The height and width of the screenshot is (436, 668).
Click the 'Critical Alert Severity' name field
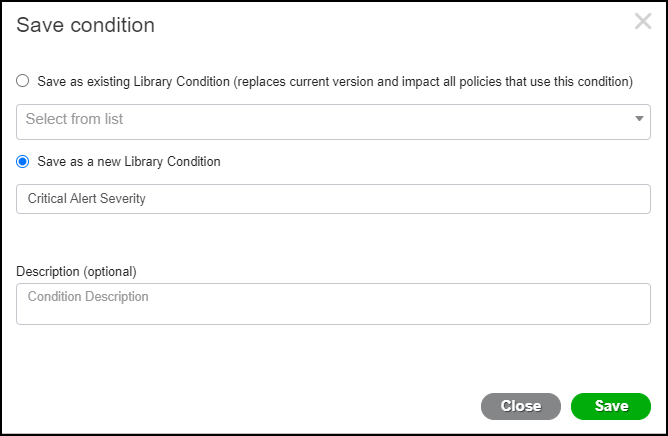(333, 199)
